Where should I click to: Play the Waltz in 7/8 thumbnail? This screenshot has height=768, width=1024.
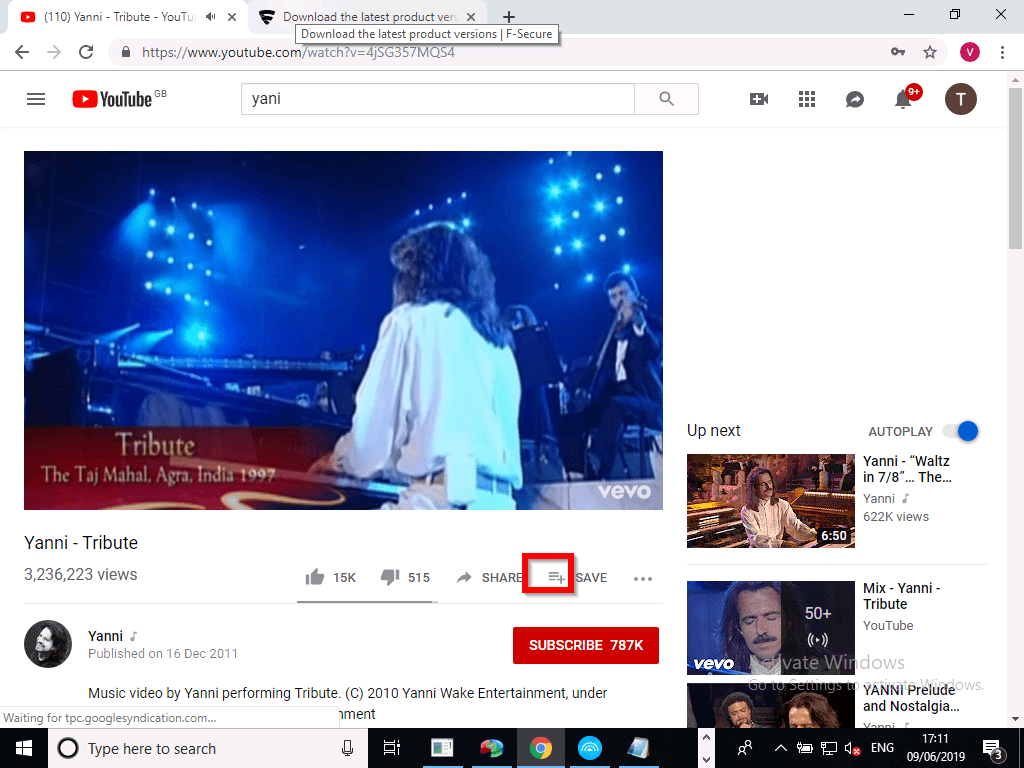771,501
